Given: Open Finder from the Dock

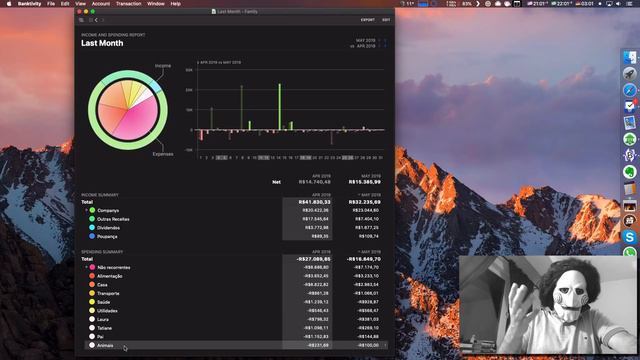Looking at the screenshot, I should click(x=629, y=58).
